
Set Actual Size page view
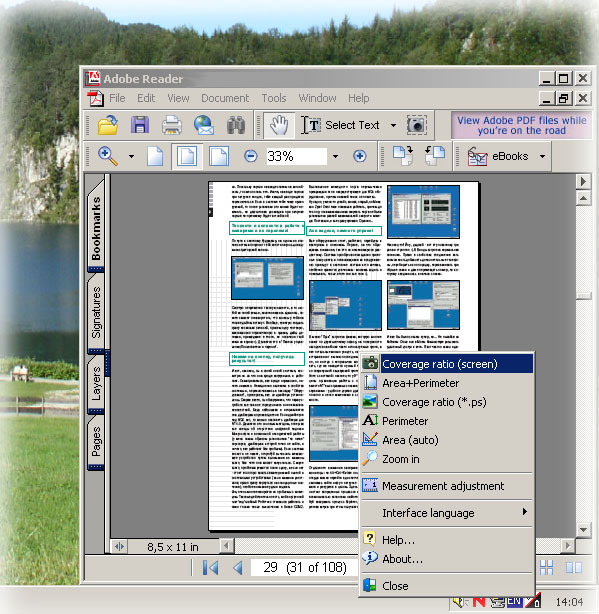tap(155, 156)
